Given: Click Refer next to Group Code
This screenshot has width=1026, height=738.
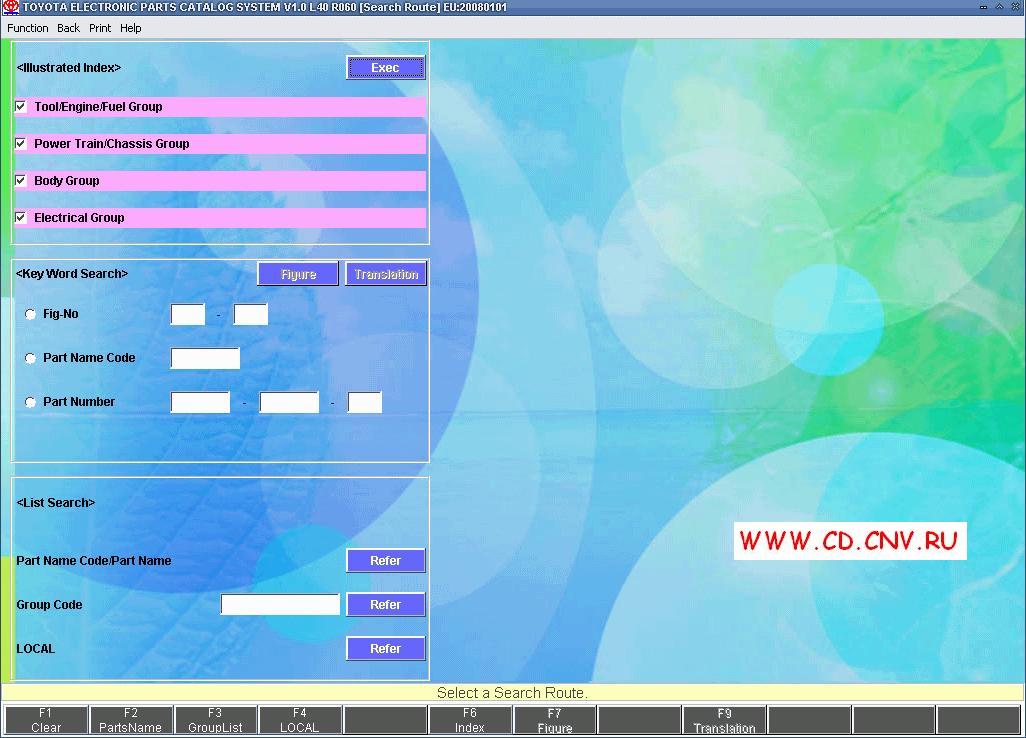Looking at the screenshot, I should point(385,605).
